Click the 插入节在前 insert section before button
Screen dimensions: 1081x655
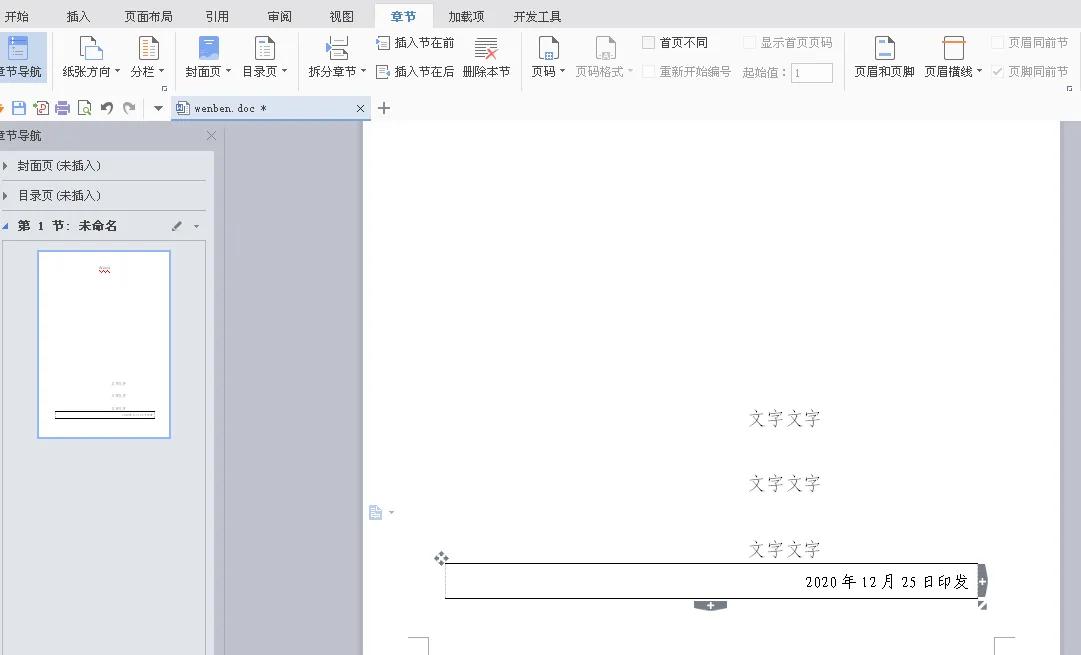(x=414, y=42)
